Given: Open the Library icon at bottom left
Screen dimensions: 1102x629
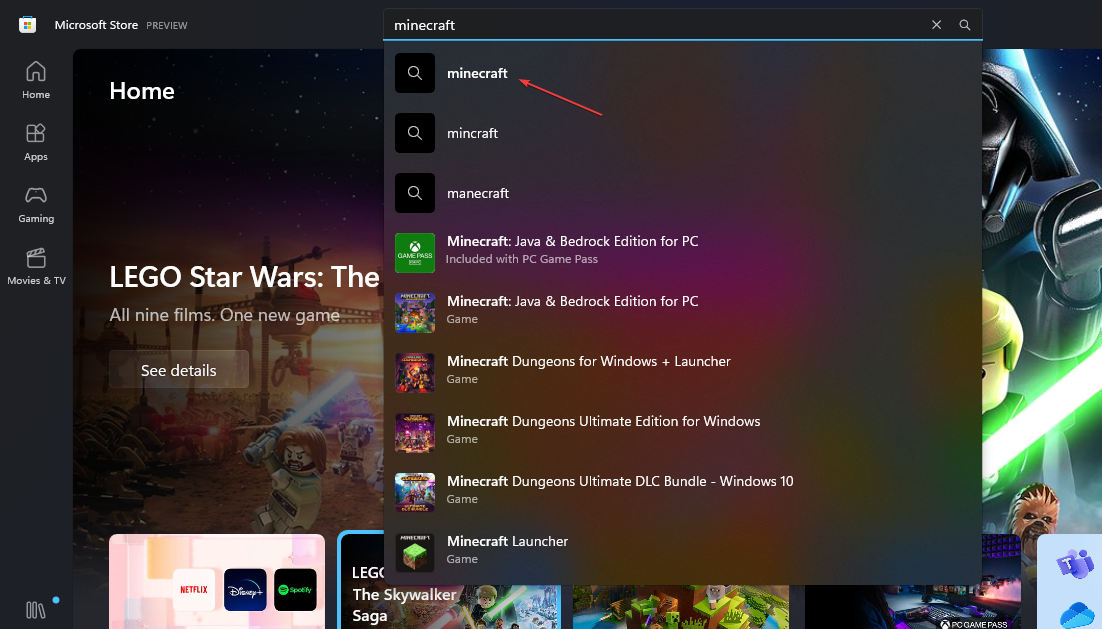Looking at the screenshot, I should click(x=35, y=608).
